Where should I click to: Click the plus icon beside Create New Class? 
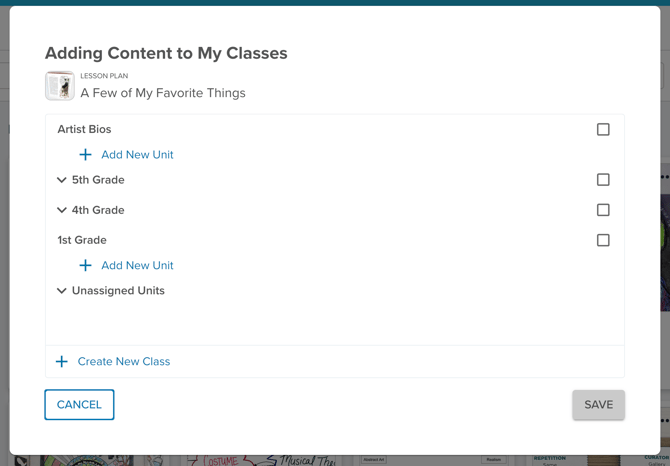[x=62, y=361]
